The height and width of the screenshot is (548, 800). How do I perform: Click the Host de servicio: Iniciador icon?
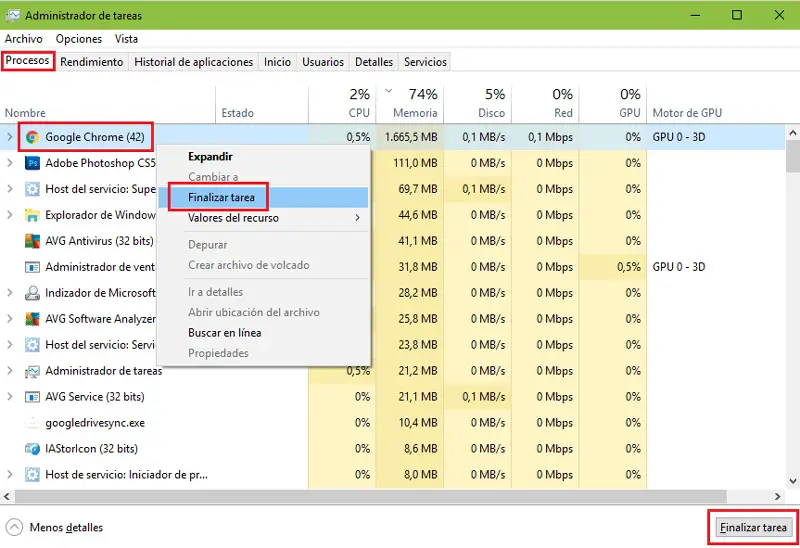coord(32,475)
